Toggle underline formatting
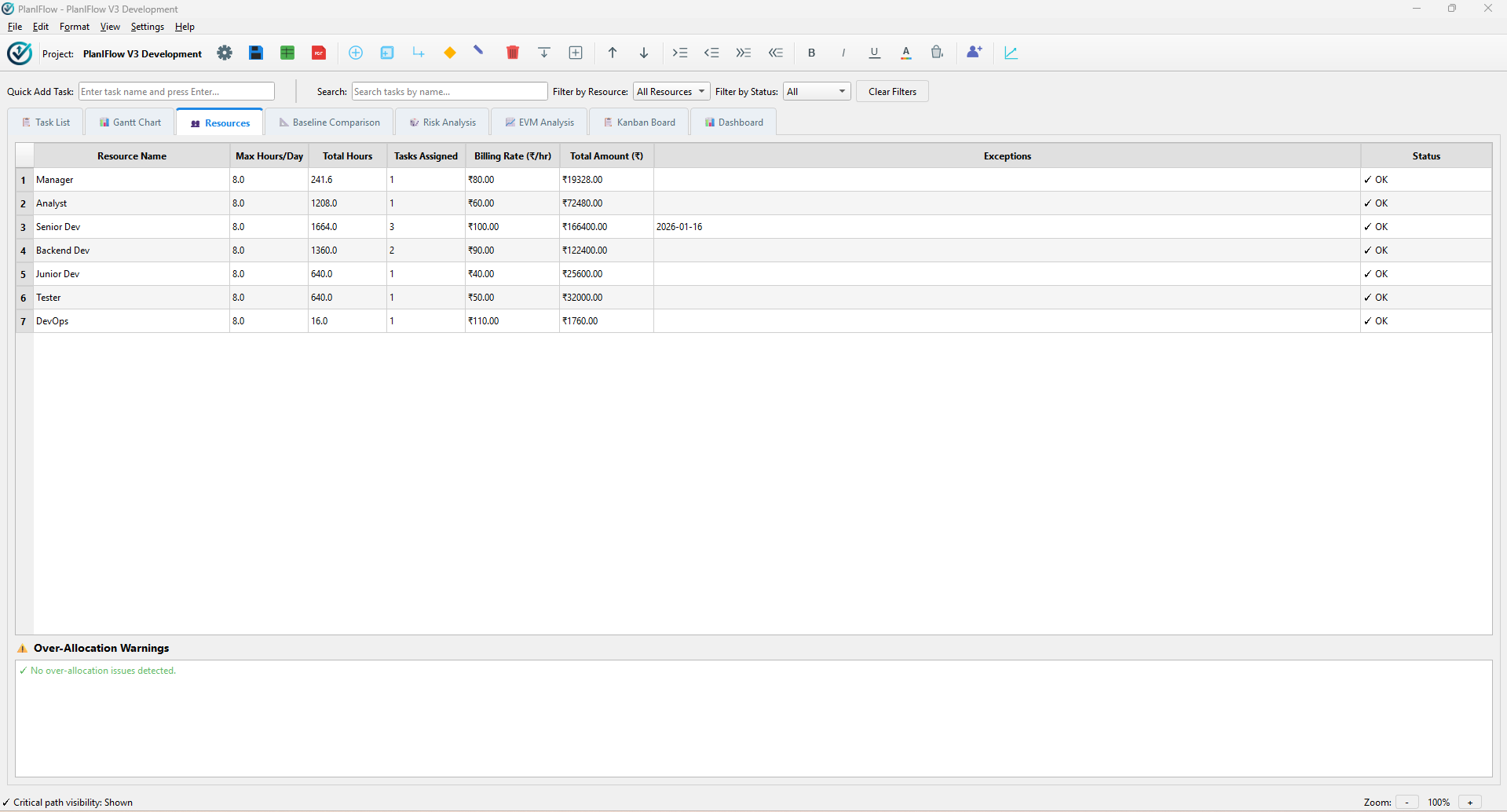Image resolution: width=1507 pixels, height=812 pixels. pos(875,53)
